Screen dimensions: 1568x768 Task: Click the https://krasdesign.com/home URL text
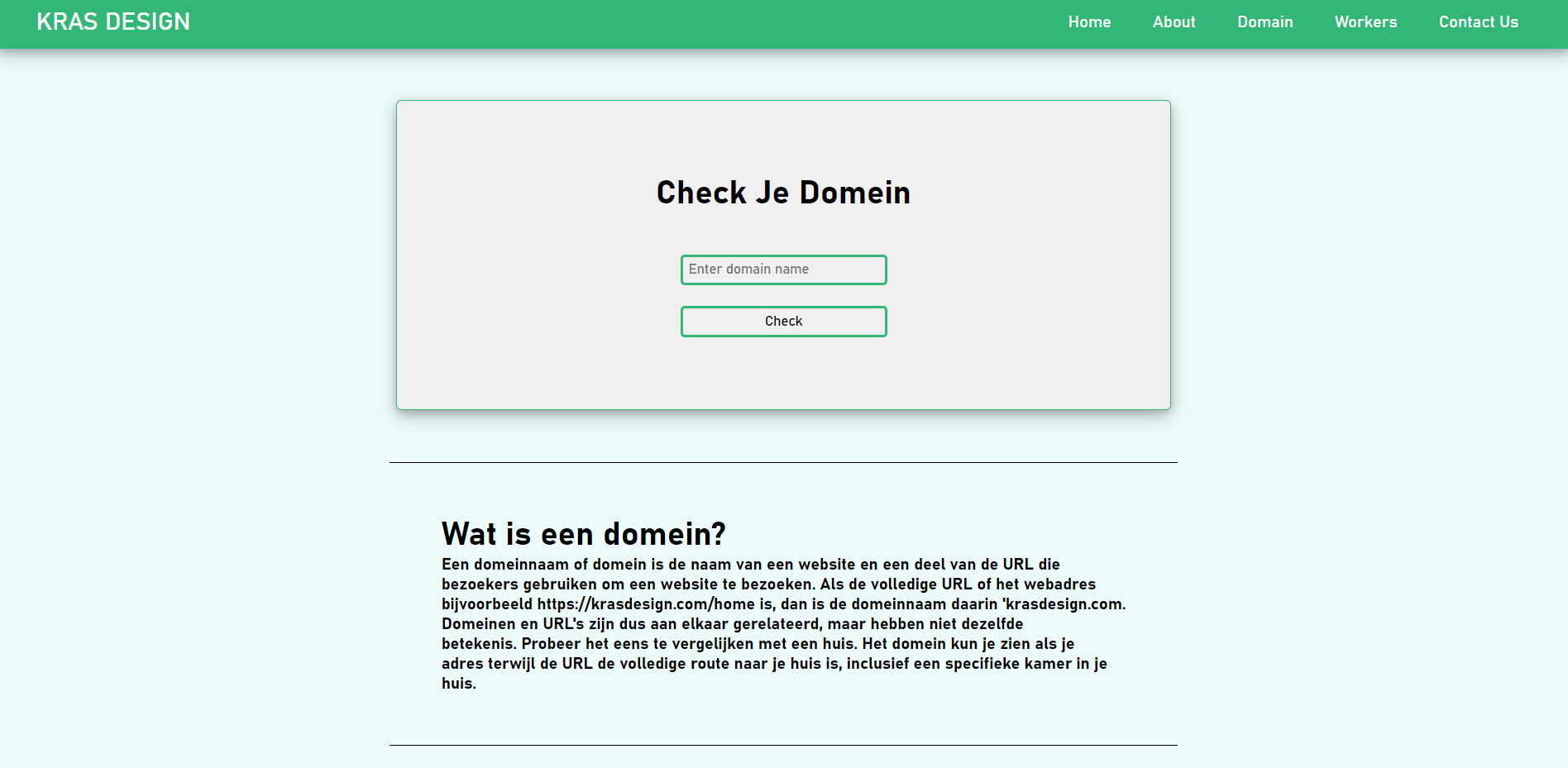(x=645, y=604)
